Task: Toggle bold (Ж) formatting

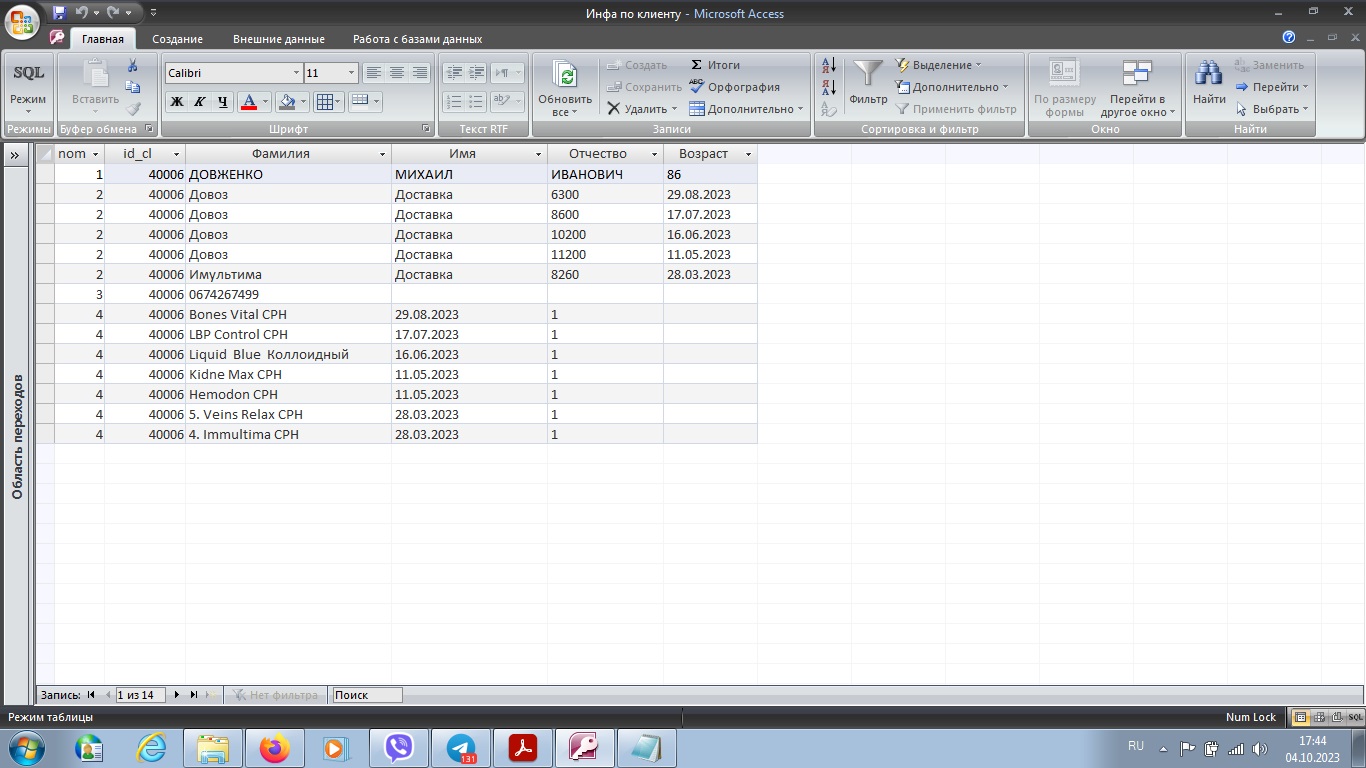Action: pyautogui.click(x=177, y=101)
